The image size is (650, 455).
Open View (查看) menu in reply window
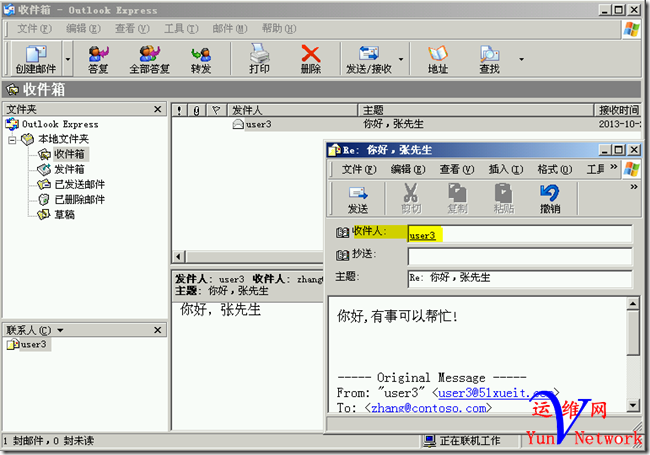click(x=457, y=169)
